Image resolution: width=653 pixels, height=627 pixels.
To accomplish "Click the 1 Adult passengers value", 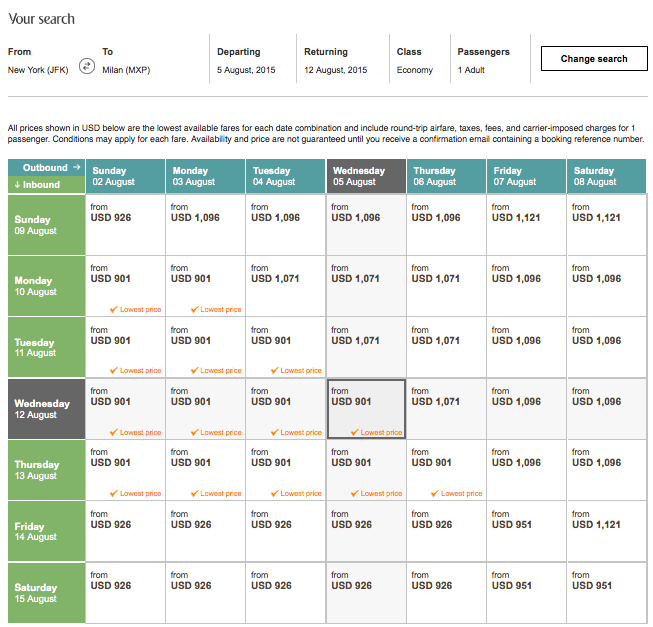I will 471,70.
